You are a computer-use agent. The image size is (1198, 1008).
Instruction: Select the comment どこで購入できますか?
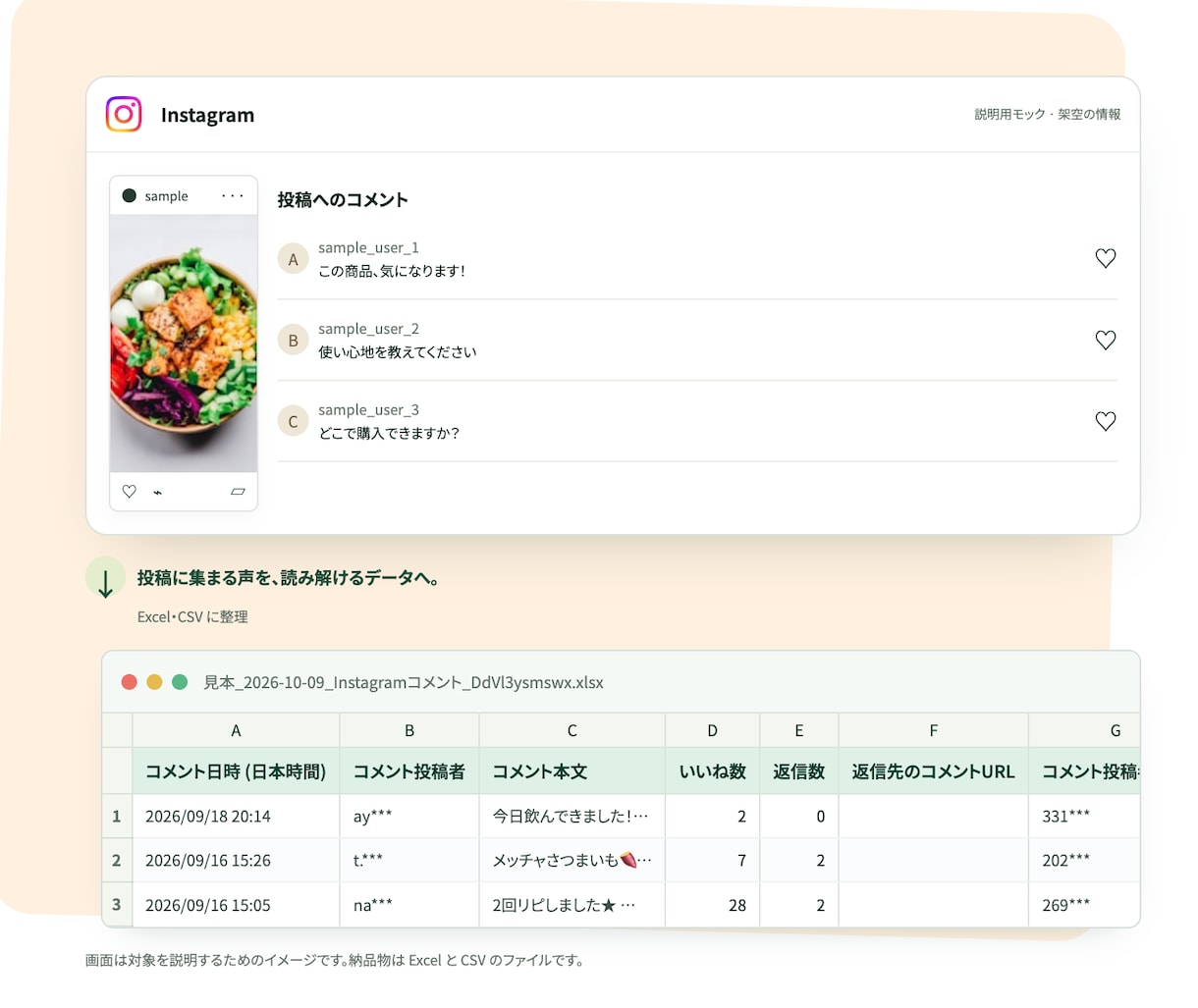389,433
